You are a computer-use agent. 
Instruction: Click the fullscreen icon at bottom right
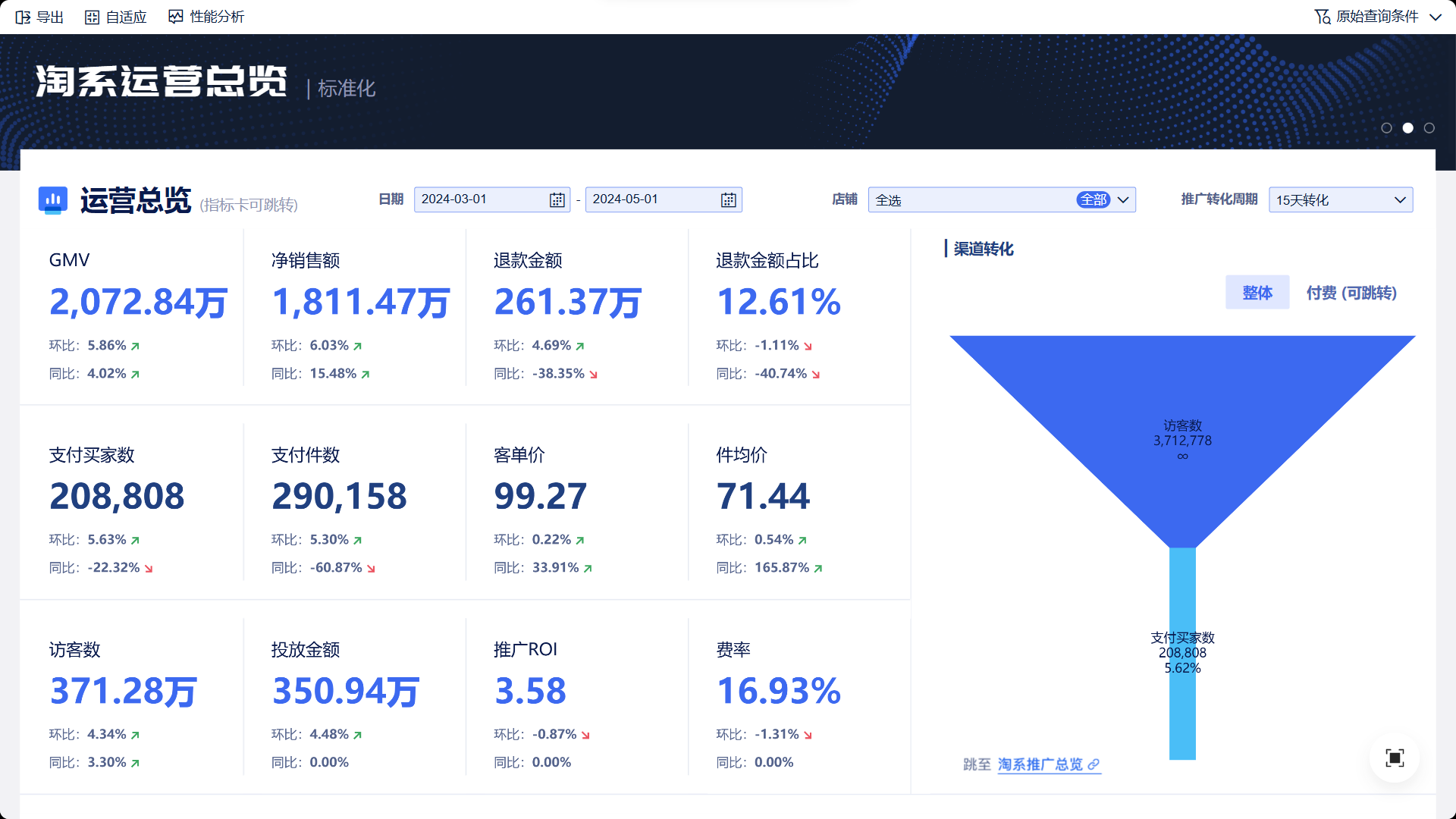[1394, 758]
